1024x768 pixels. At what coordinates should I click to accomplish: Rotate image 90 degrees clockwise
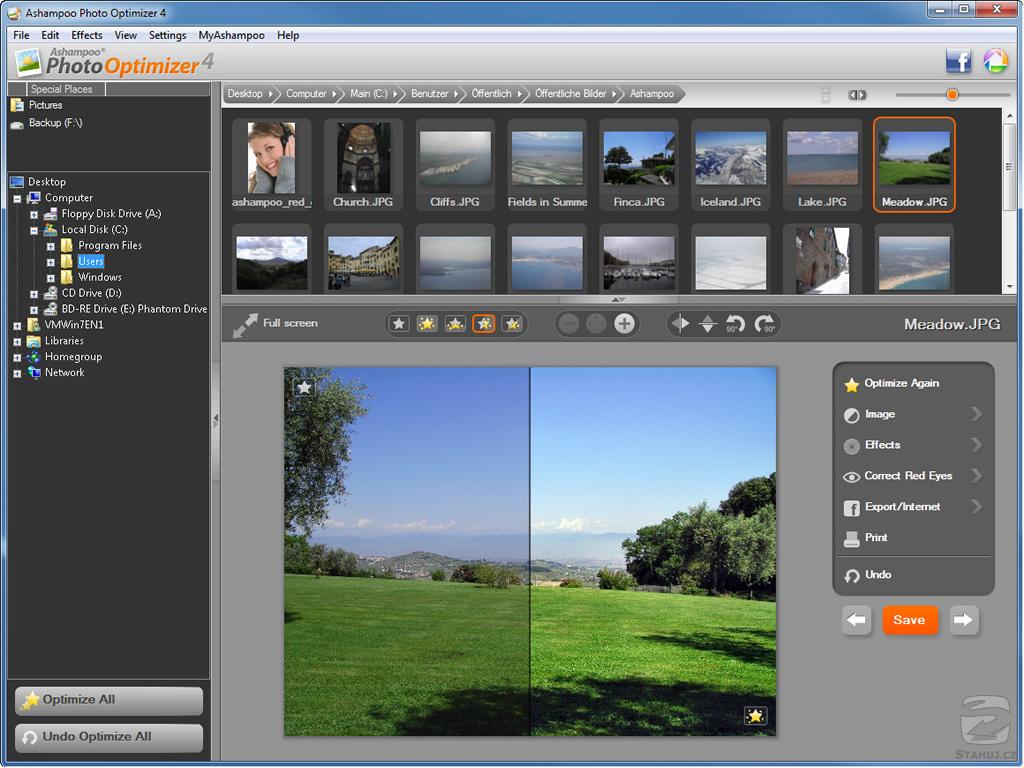[765, 324]
